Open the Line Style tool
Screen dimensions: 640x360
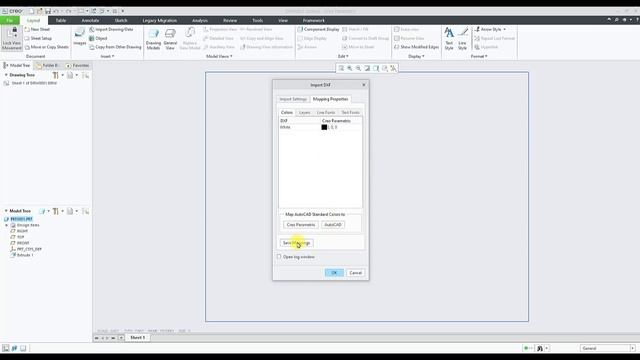tap(462, 39)
